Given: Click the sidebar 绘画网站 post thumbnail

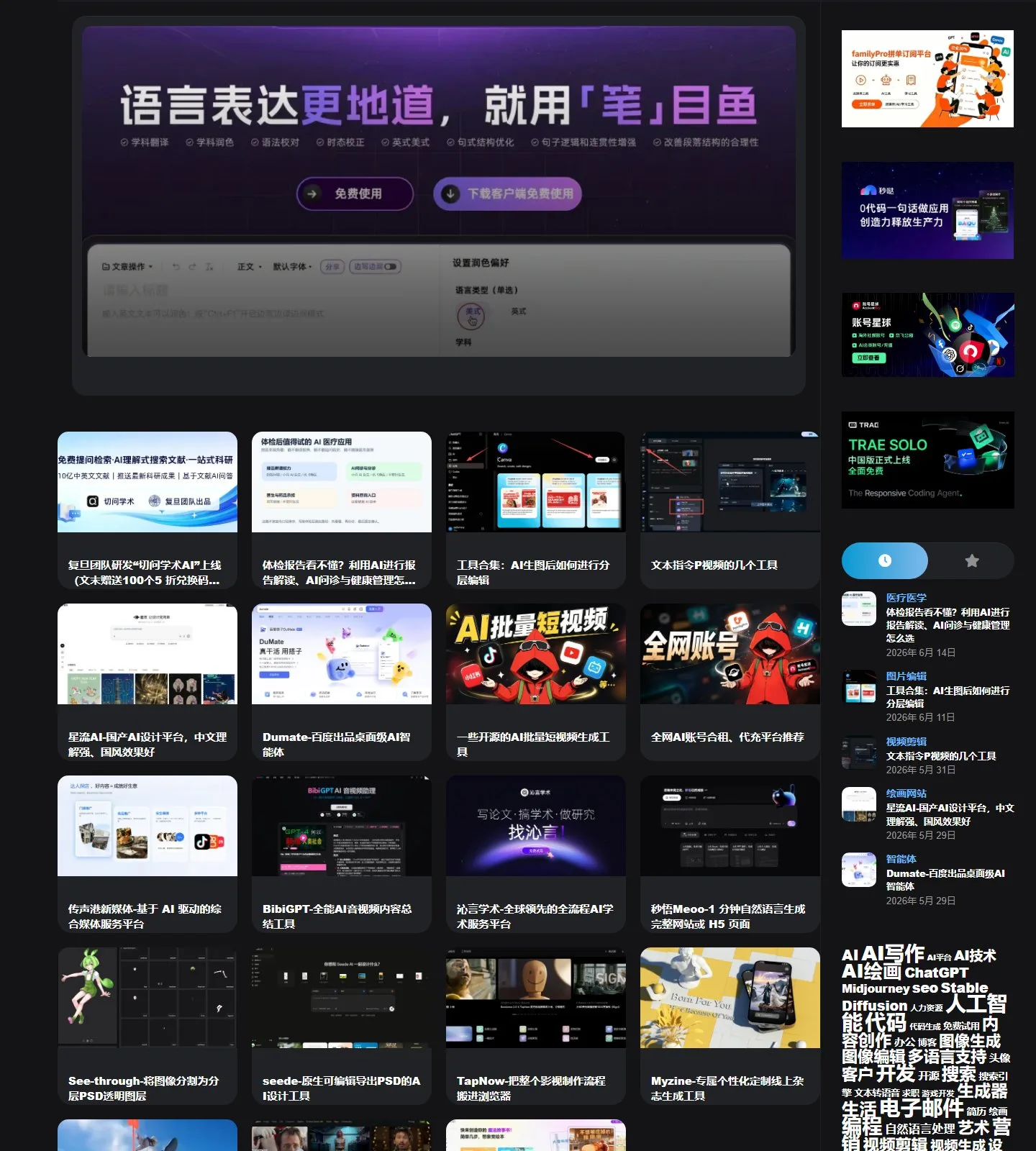Looking at the screenshot, I should click(859, 804).
